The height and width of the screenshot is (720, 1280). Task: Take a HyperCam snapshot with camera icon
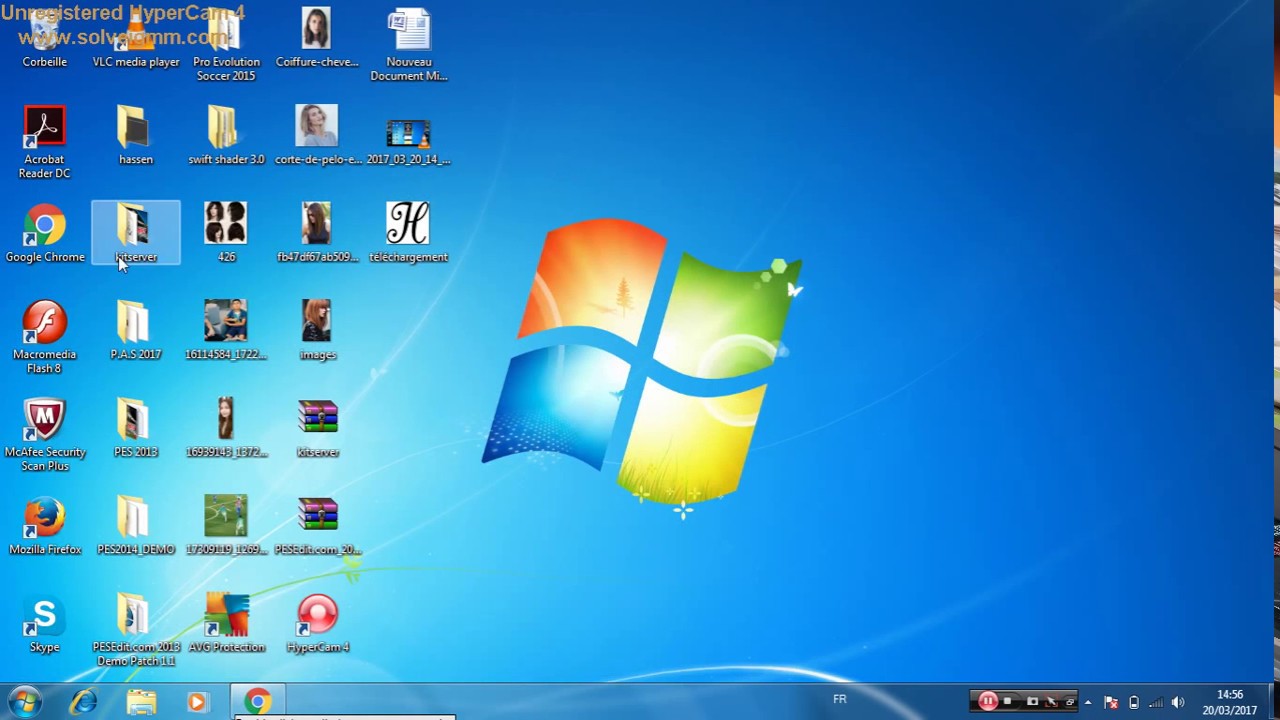(1032, 701)
